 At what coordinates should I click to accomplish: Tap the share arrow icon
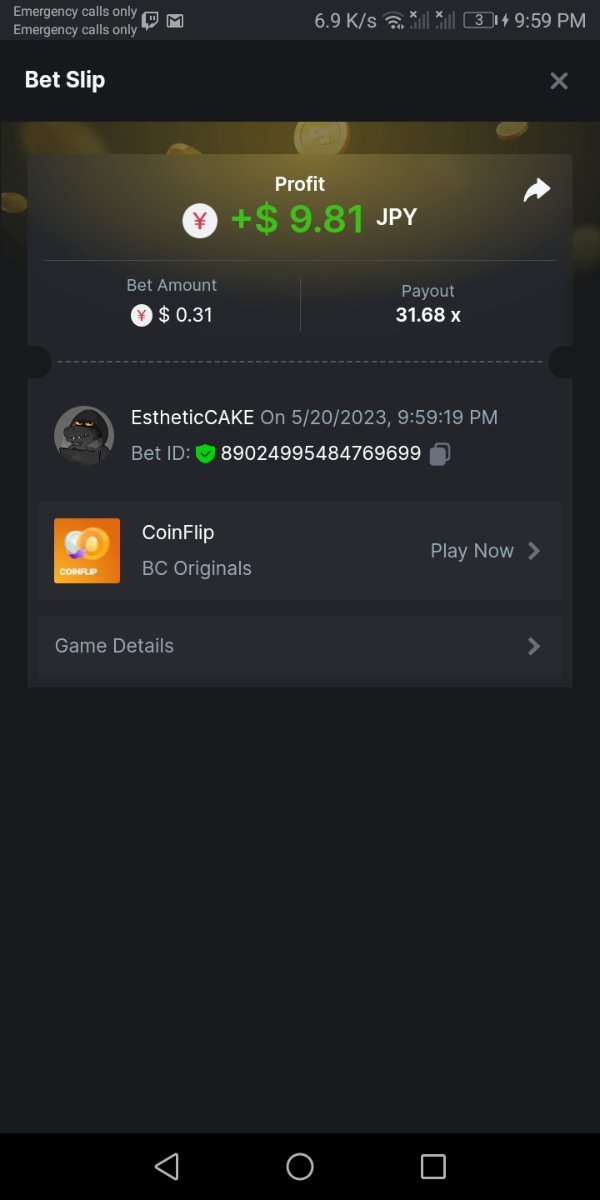(x=537, y=190)
